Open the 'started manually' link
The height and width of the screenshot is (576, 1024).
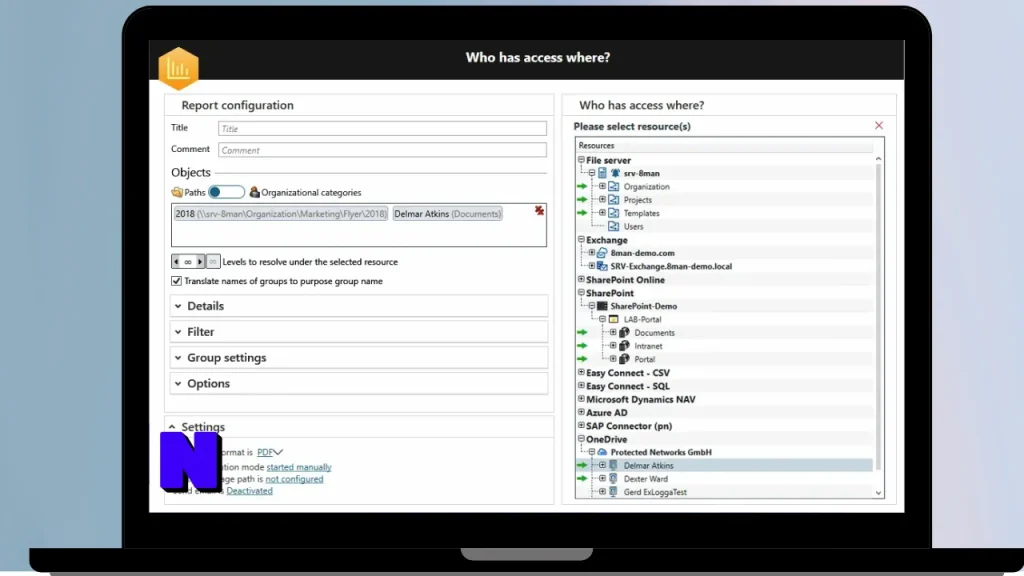pos(298,467)
